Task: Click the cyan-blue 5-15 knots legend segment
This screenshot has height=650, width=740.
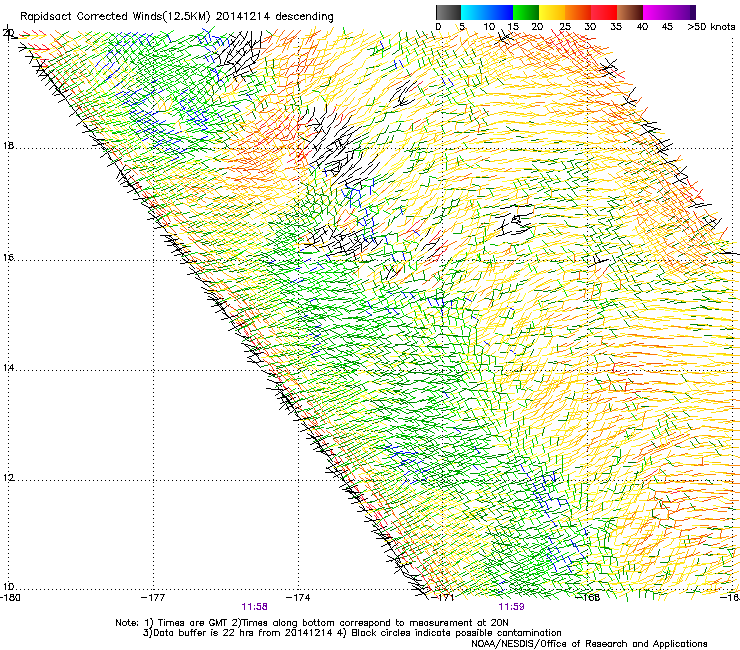Action: (487, 12)
